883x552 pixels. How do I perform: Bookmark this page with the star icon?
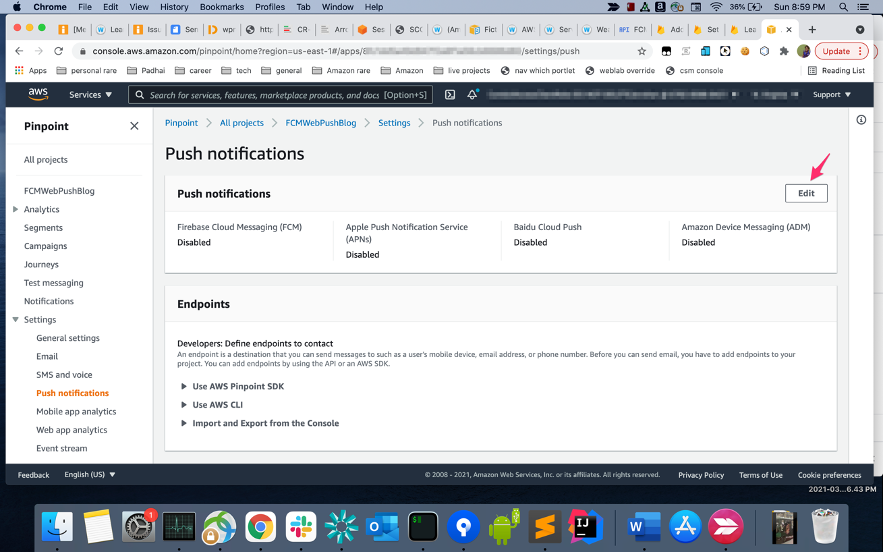coord(641,51)
